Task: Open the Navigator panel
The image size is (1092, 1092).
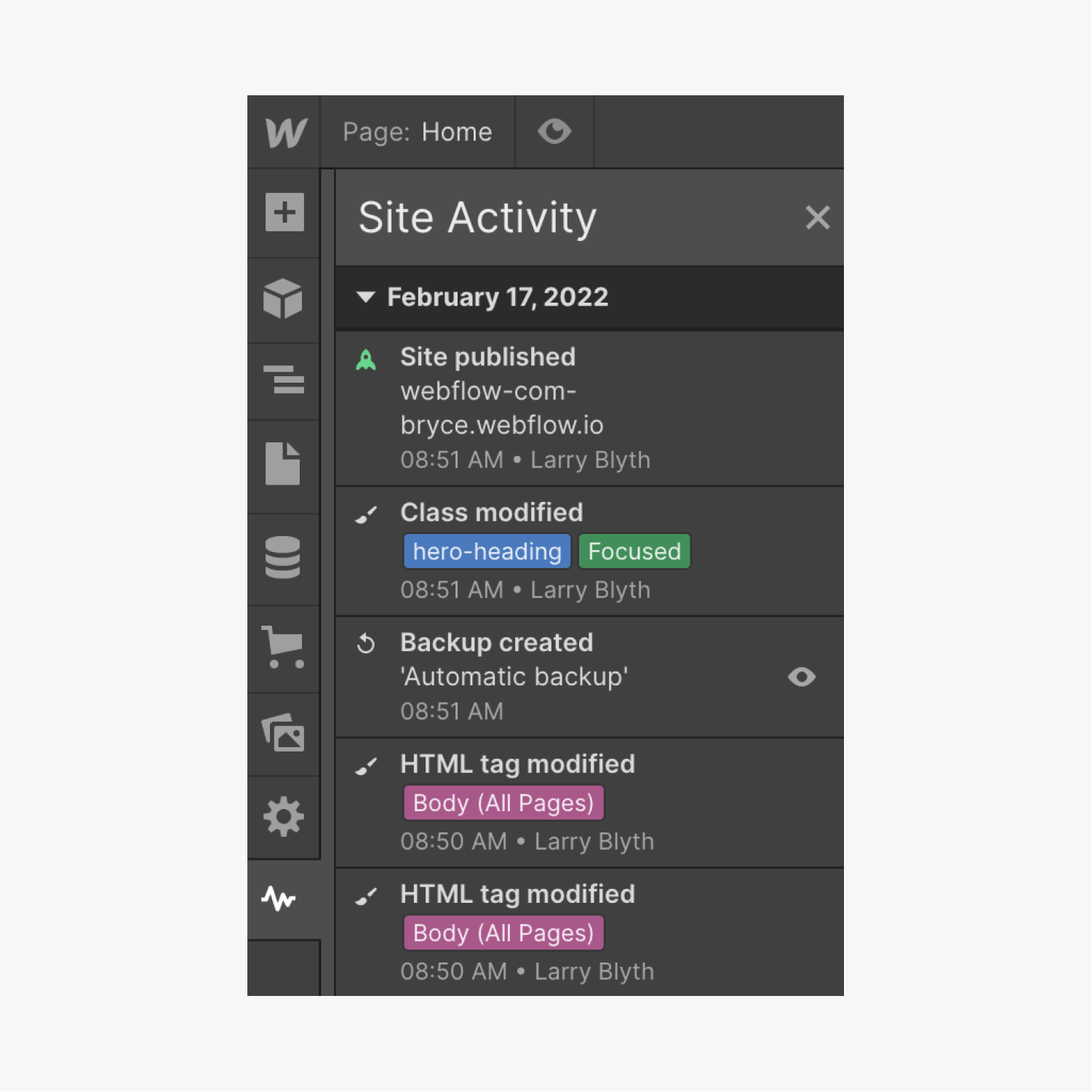Action: tap(284, 380)
